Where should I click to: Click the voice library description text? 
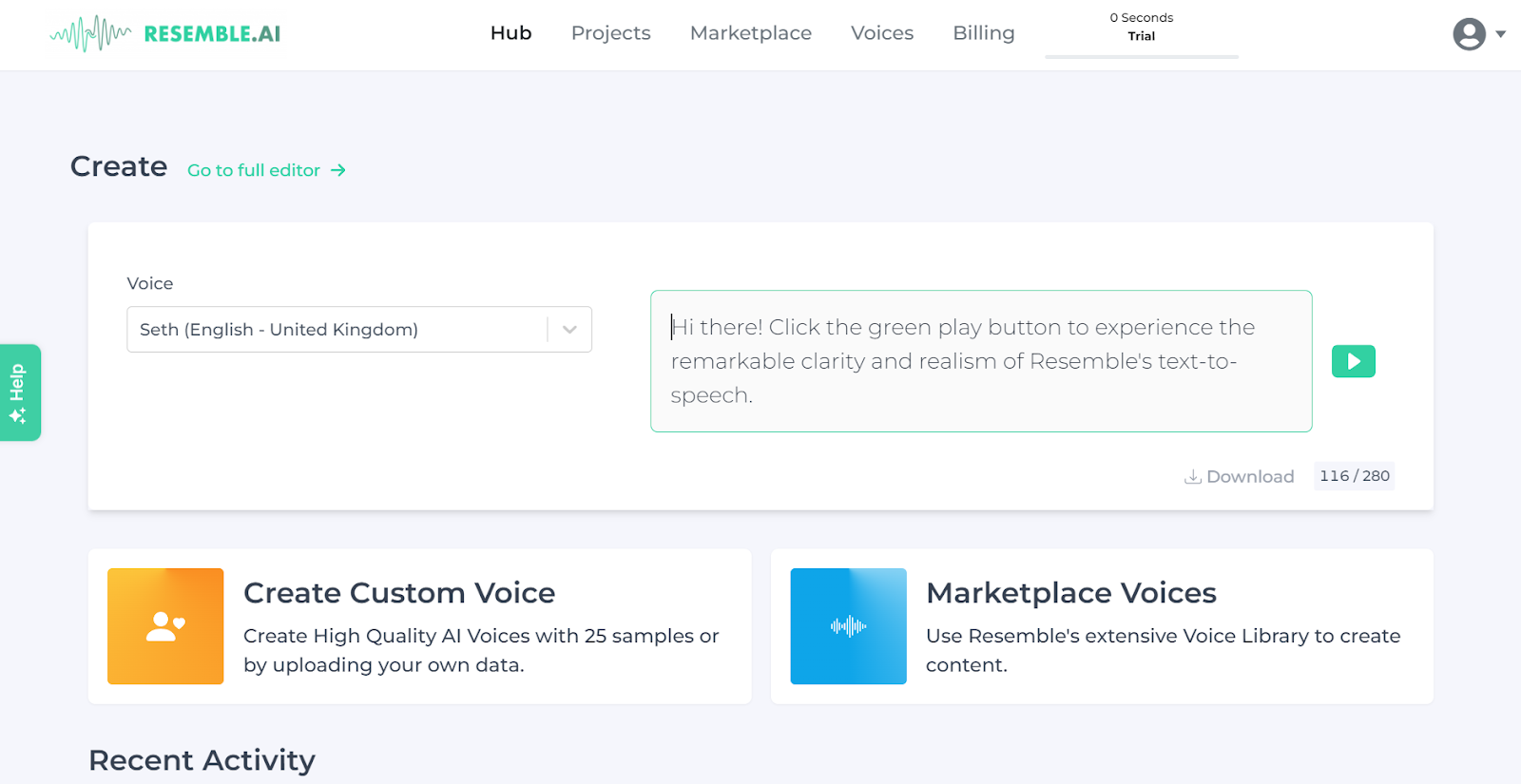coord(1163,650)
